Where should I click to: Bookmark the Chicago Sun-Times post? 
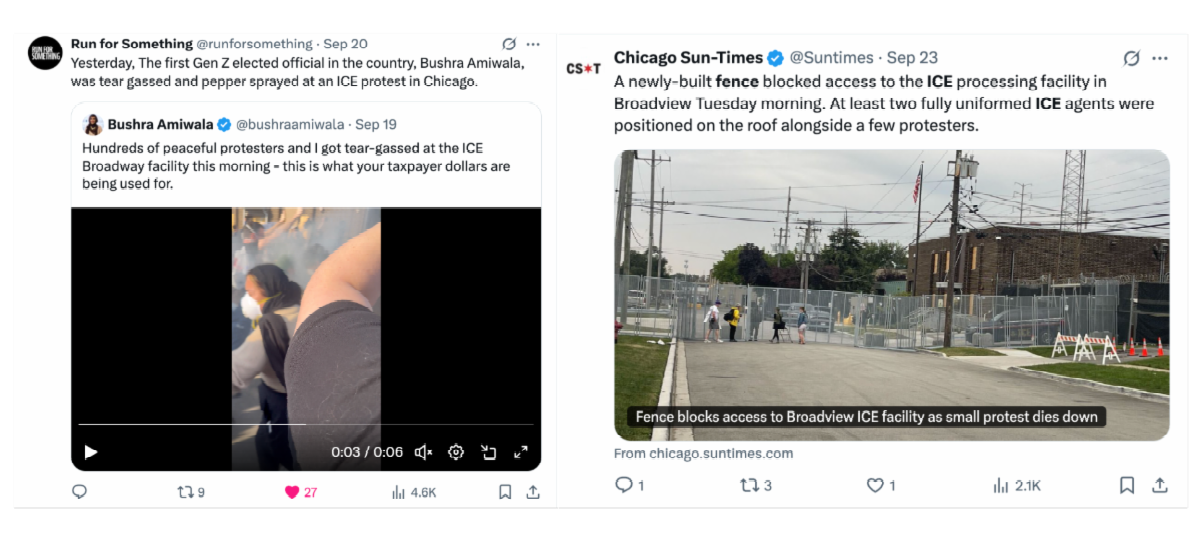[x=1127, y=485]
